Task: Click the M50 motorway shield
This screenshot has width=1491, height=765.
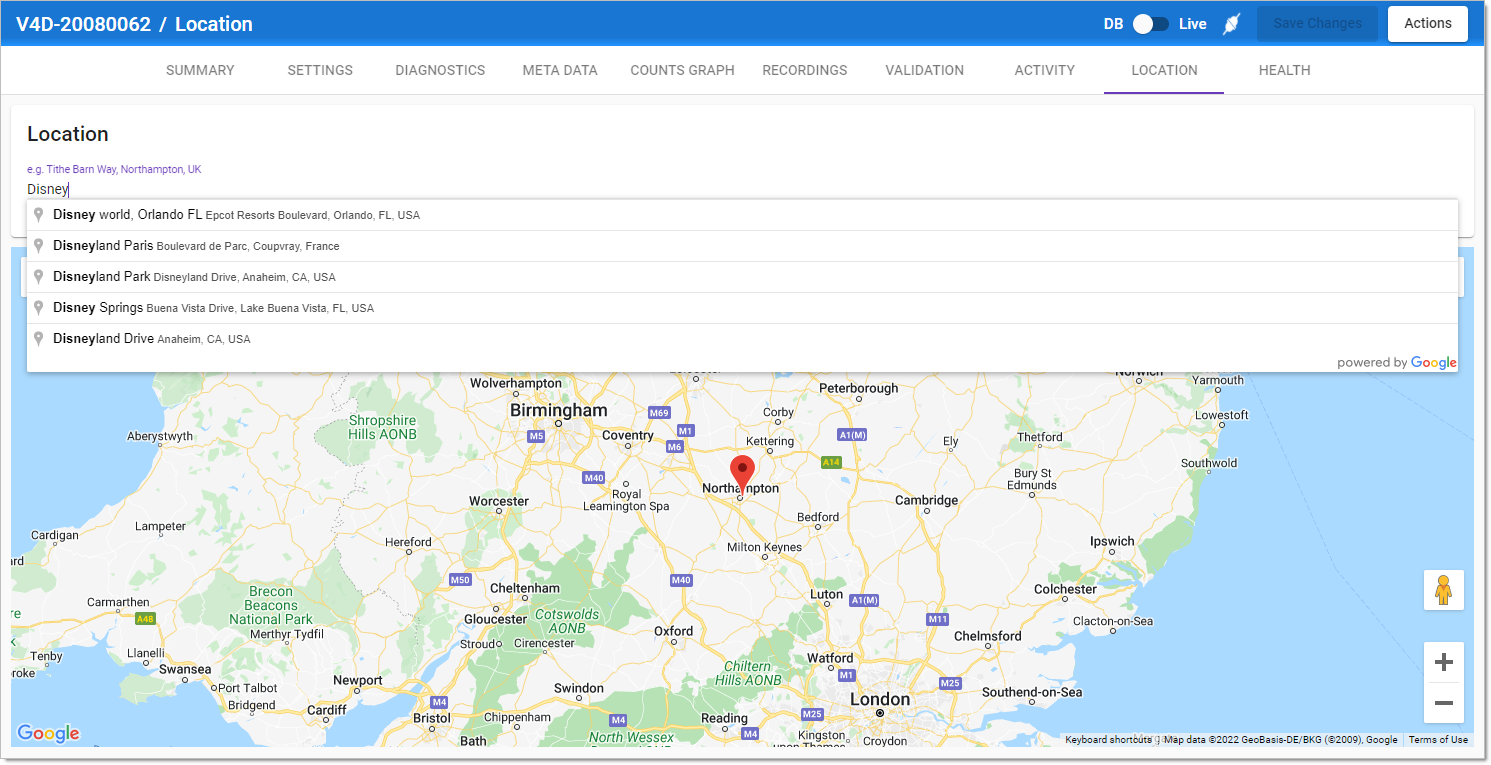Action: point(460,580)
